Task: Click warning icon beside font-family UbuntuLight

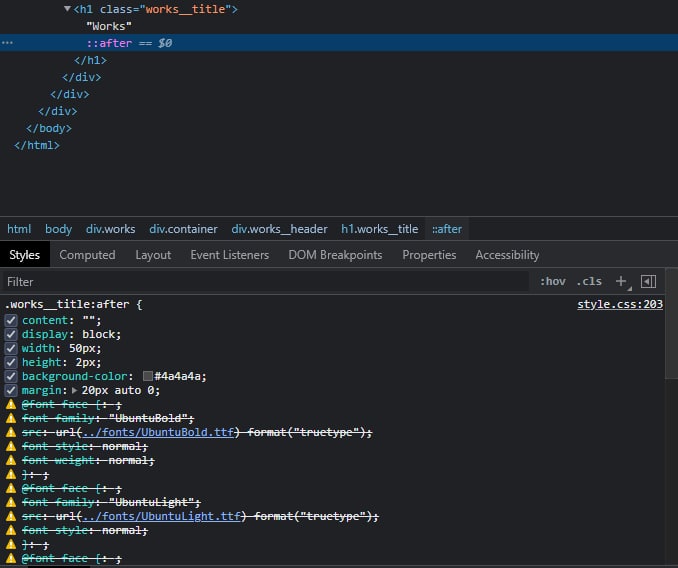Action: (x=11, y=502)
